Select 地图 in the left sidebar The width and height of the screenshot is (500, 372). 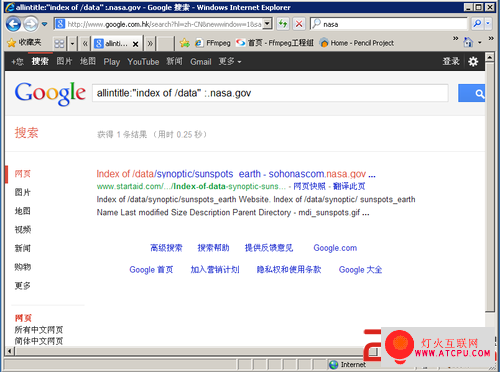[23, 211]
